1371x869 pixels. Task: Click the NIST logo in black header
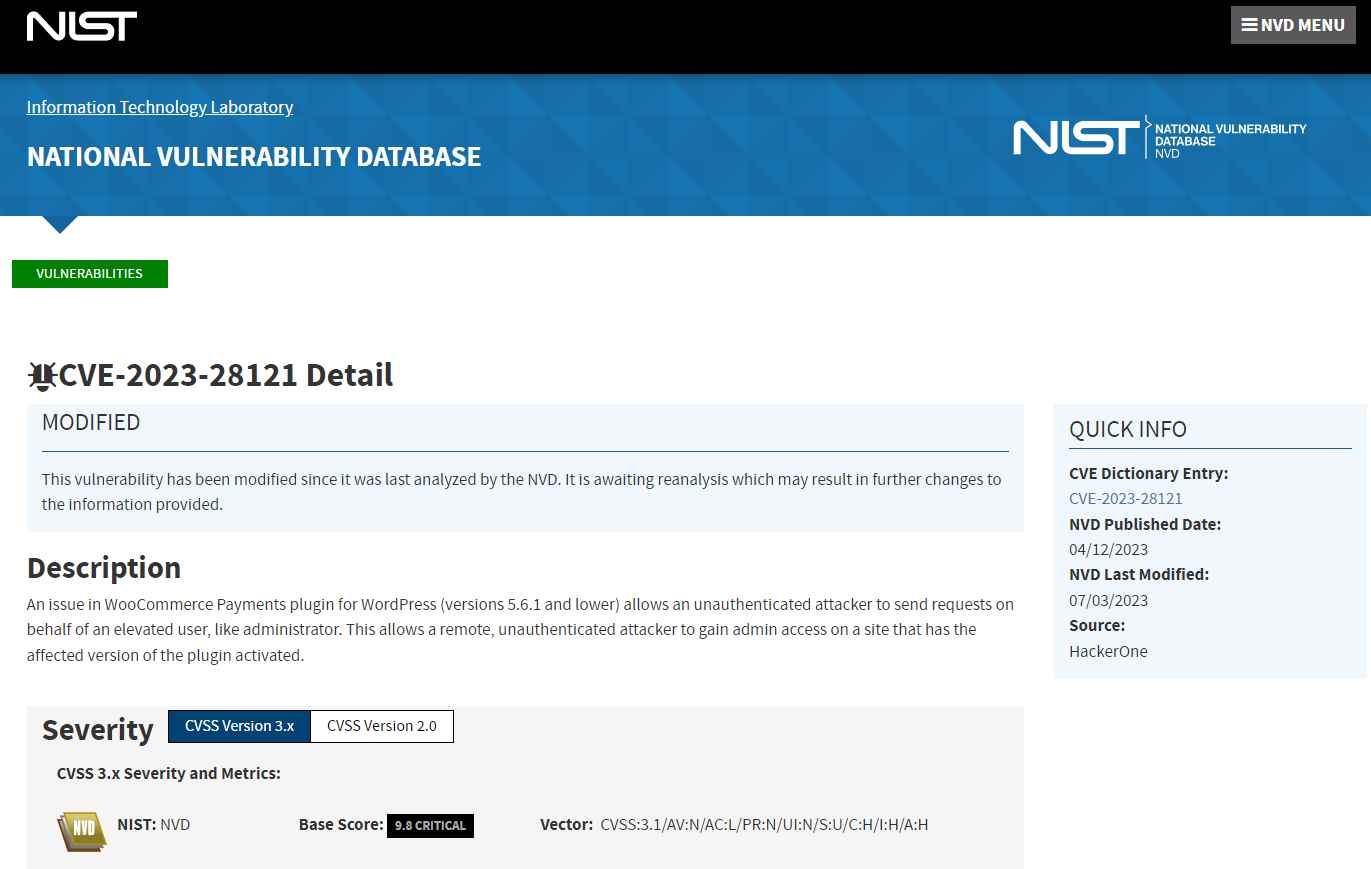tap(82, 27)
